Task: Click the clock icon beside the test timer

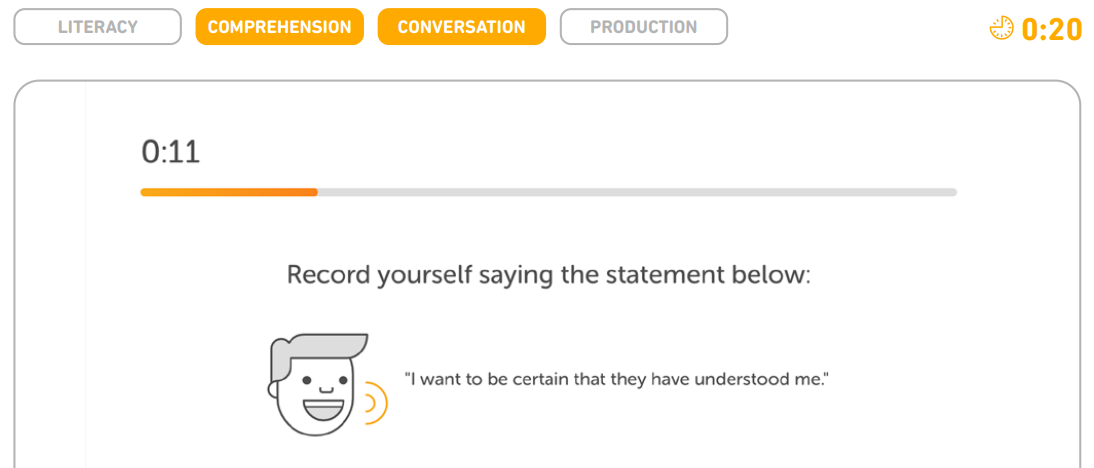Action: click(x=1002, y=28)
